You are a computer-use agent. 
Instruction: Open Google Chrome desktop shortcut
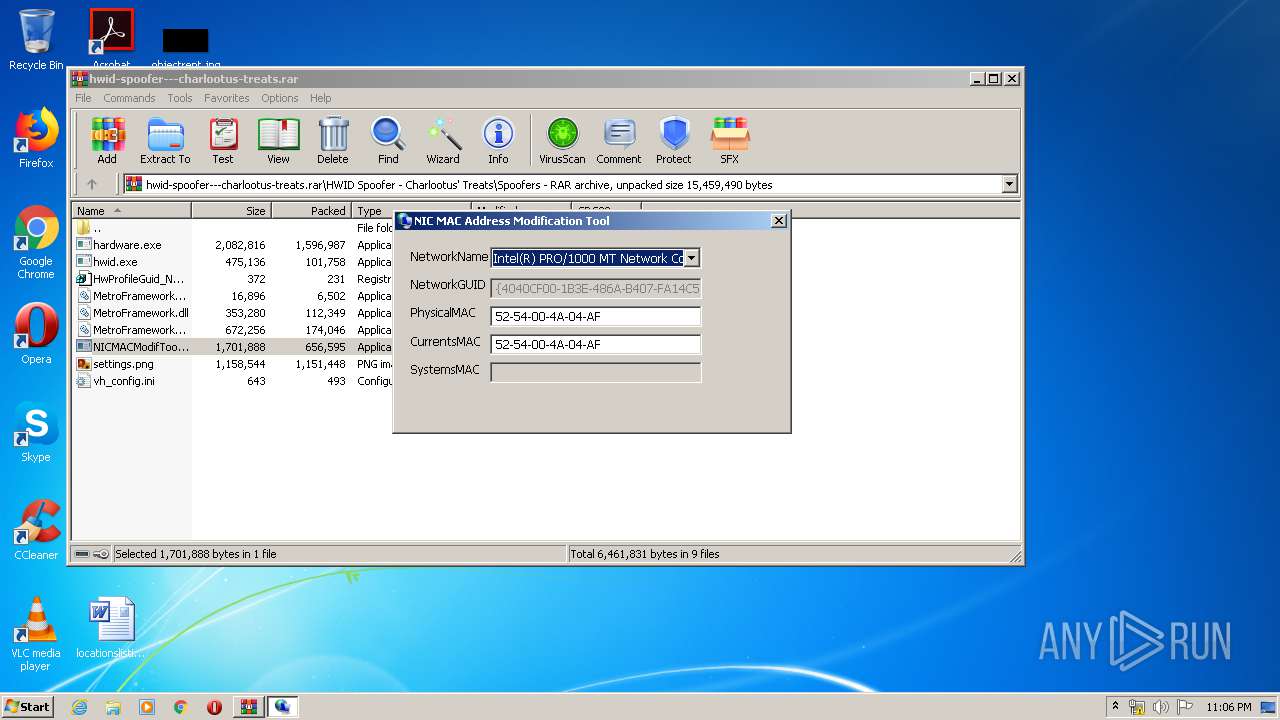(x=36, y=243)
